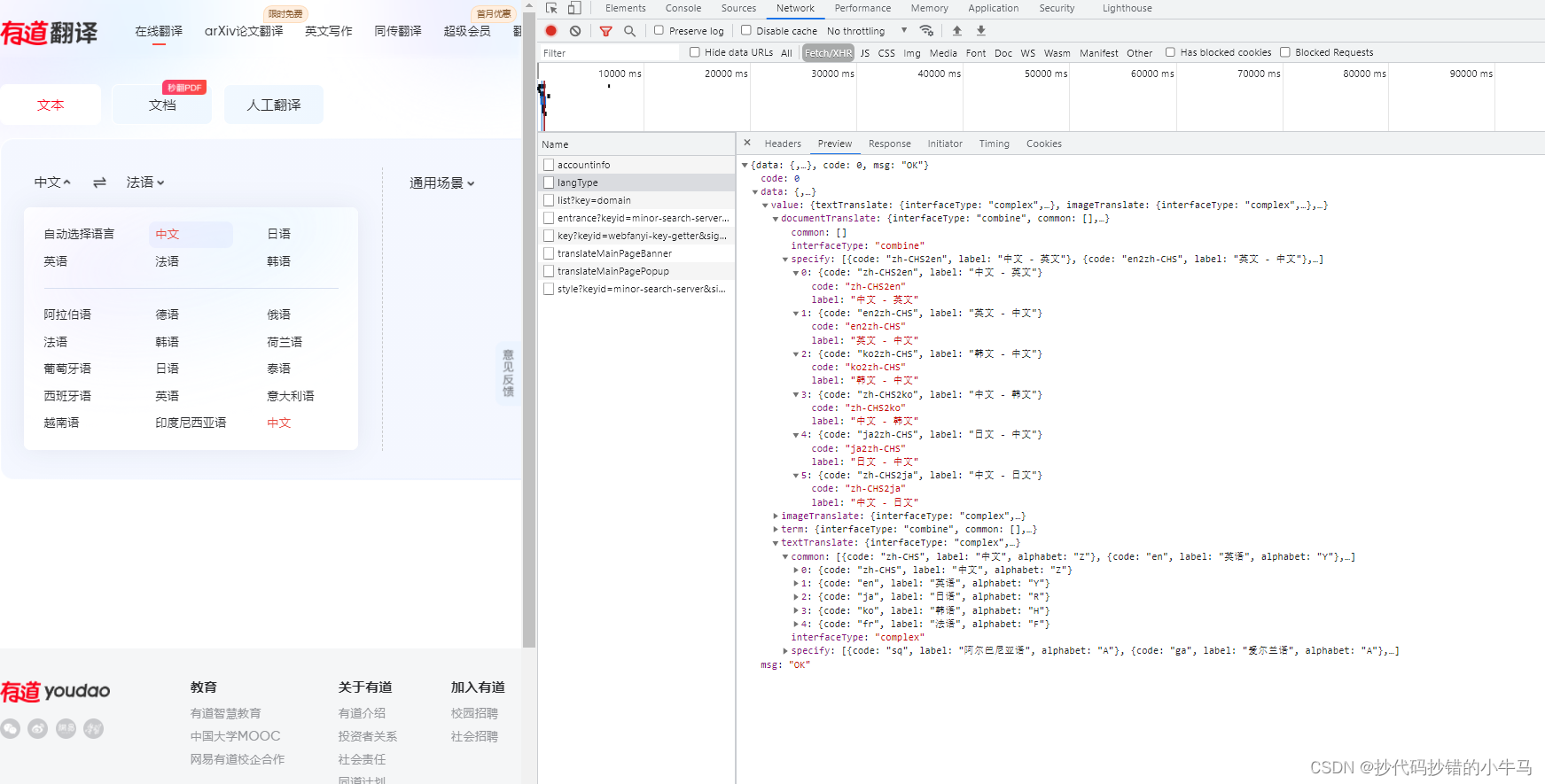Image resolution: width=1545 pixels, height=784 pixels.
Task: Filter requests by WS type
Action: (1027, 53)
